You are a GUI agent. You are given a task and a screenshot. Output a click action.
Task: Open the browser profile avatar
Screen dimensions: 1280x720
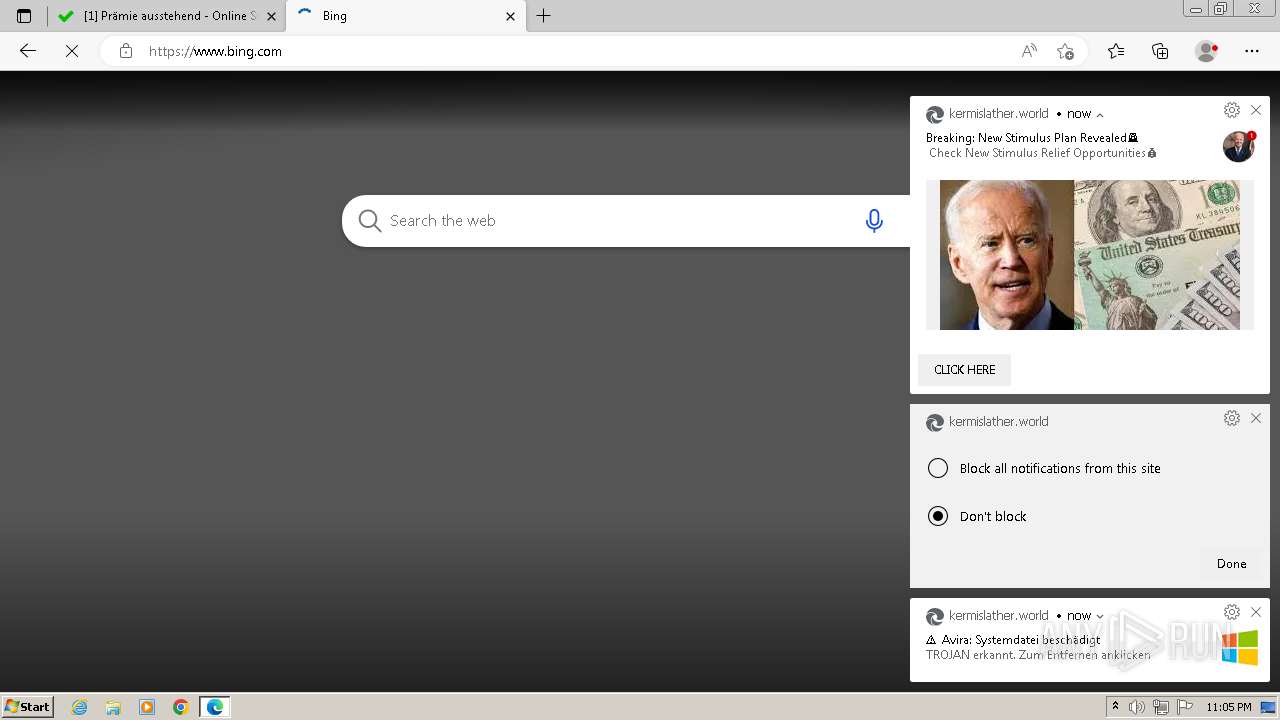[1207, 51]
